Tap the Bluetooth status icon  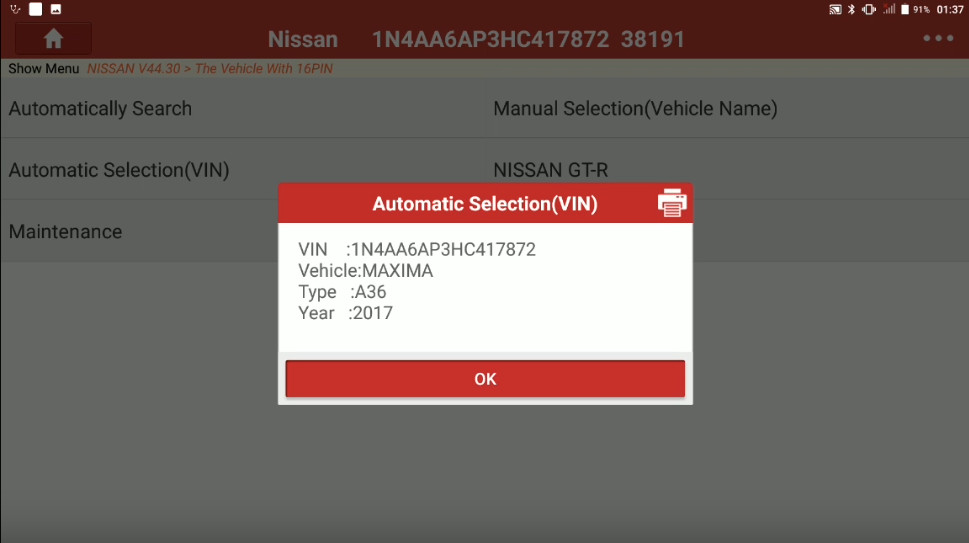(852, 9)
